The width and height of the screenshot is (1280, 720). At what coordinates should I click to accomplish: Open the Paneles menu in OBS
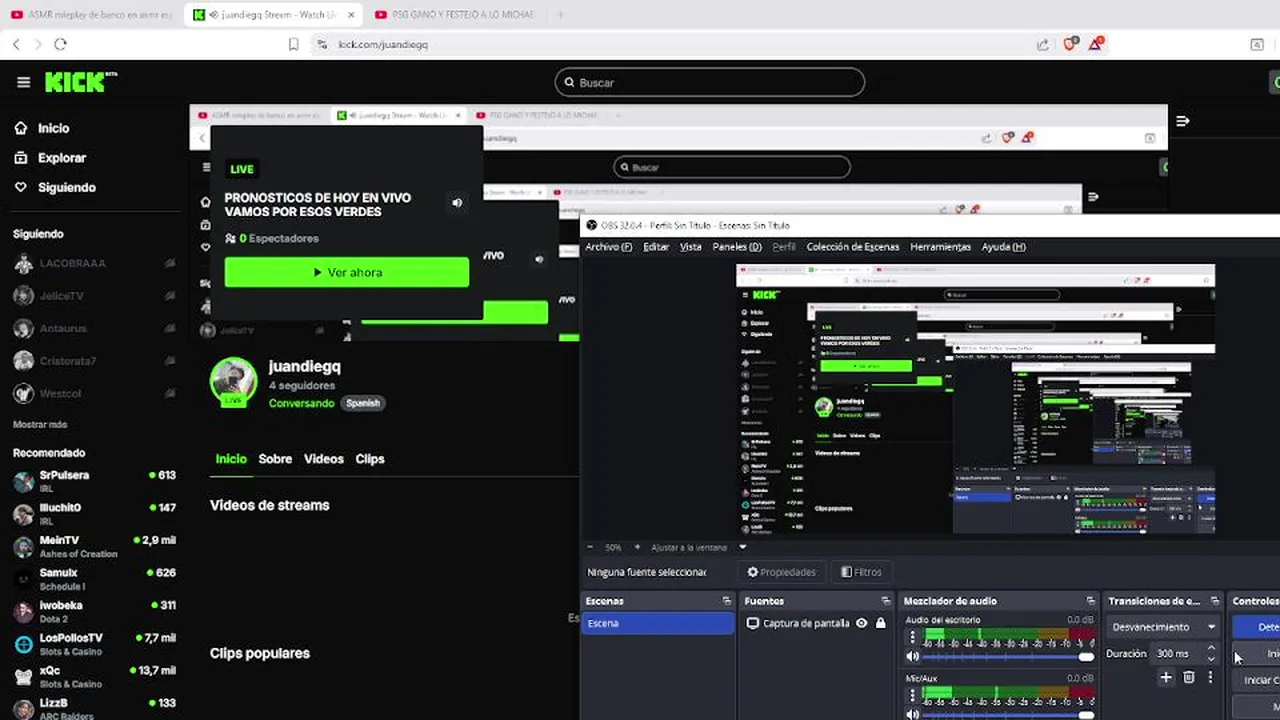[x=737, y=247]
